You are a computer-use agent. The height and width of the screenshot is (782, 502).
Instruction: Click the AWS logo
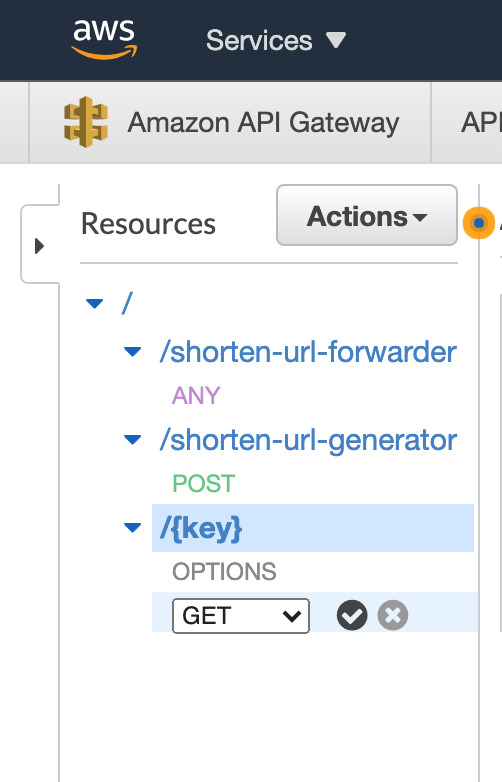104,39
